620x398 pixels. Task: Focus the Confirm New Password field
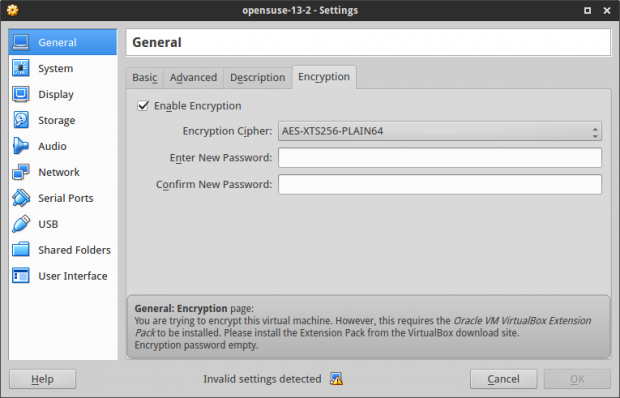440,184
